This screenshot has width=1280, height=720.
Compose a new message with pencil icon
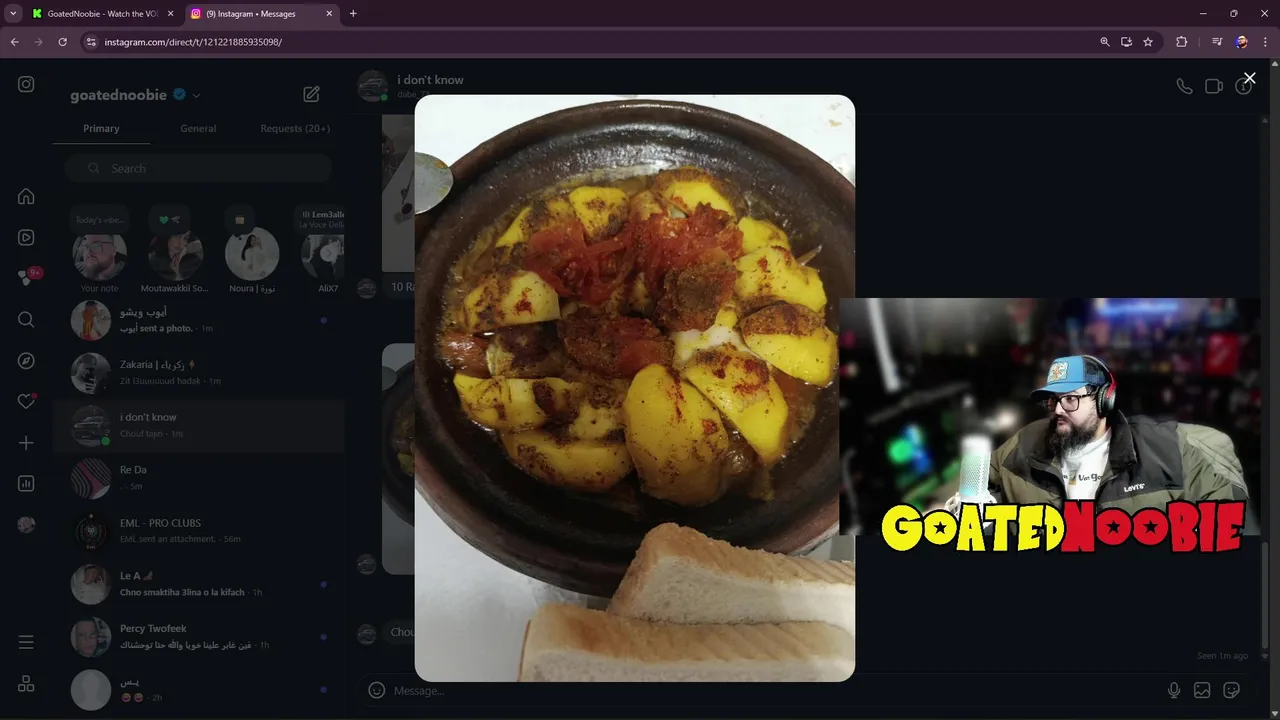tap(311, 94)
